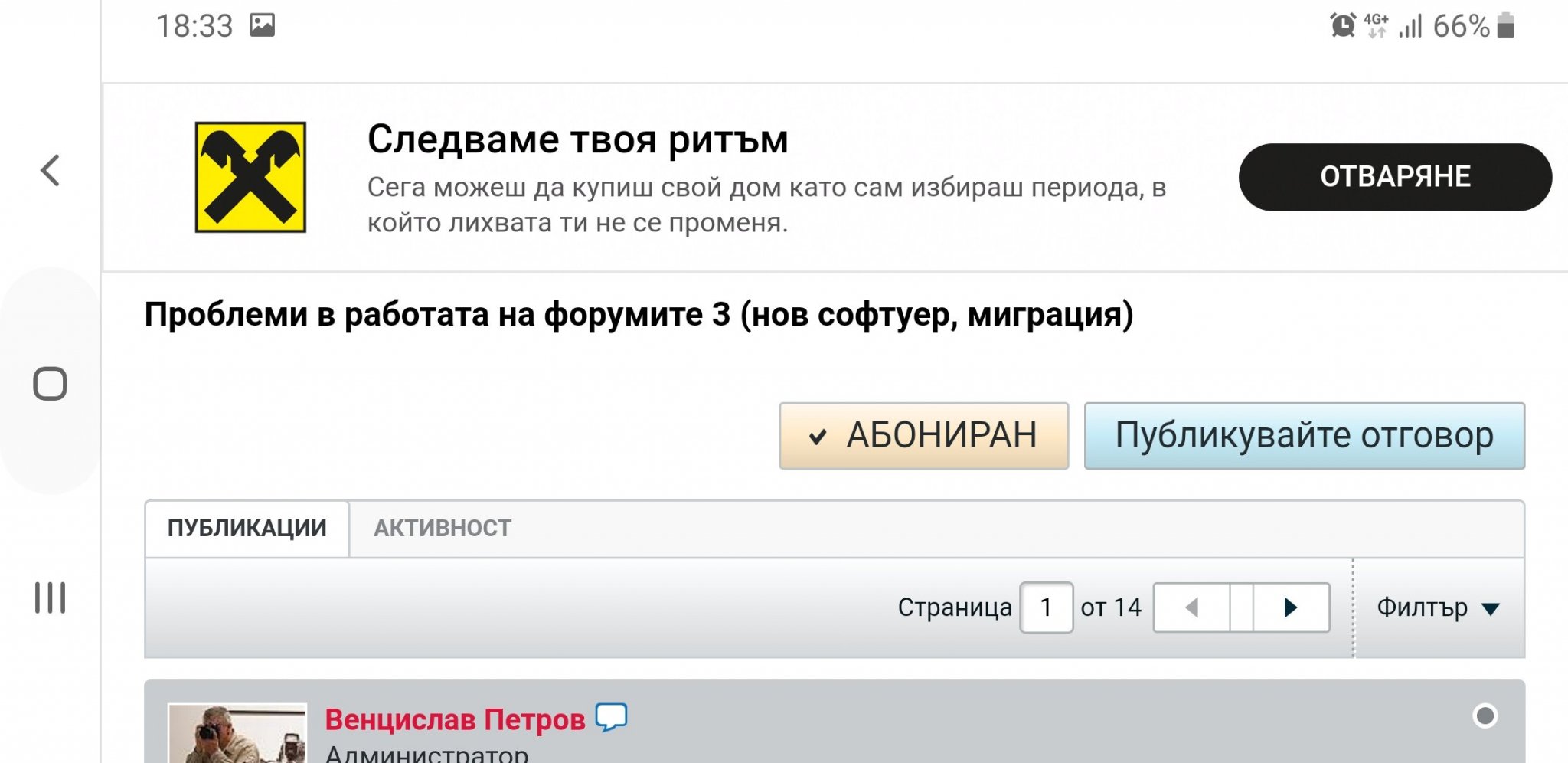This screenshot has height=763, width=1568.
Task: Go to the previous page arrow
Action: coord(1191,608)
